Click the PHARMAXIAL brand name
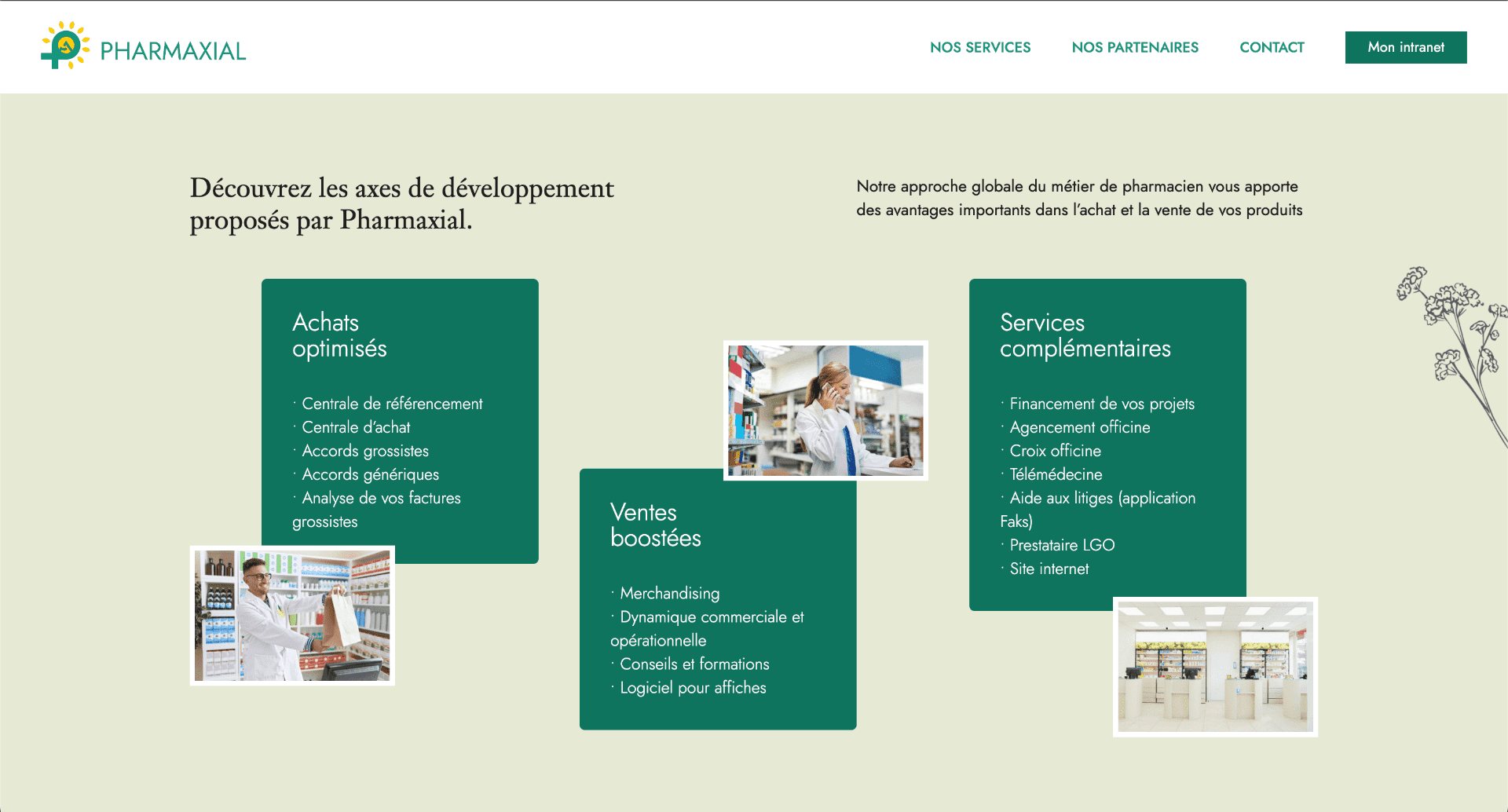 pyautogui.click(x=173, y=51)
